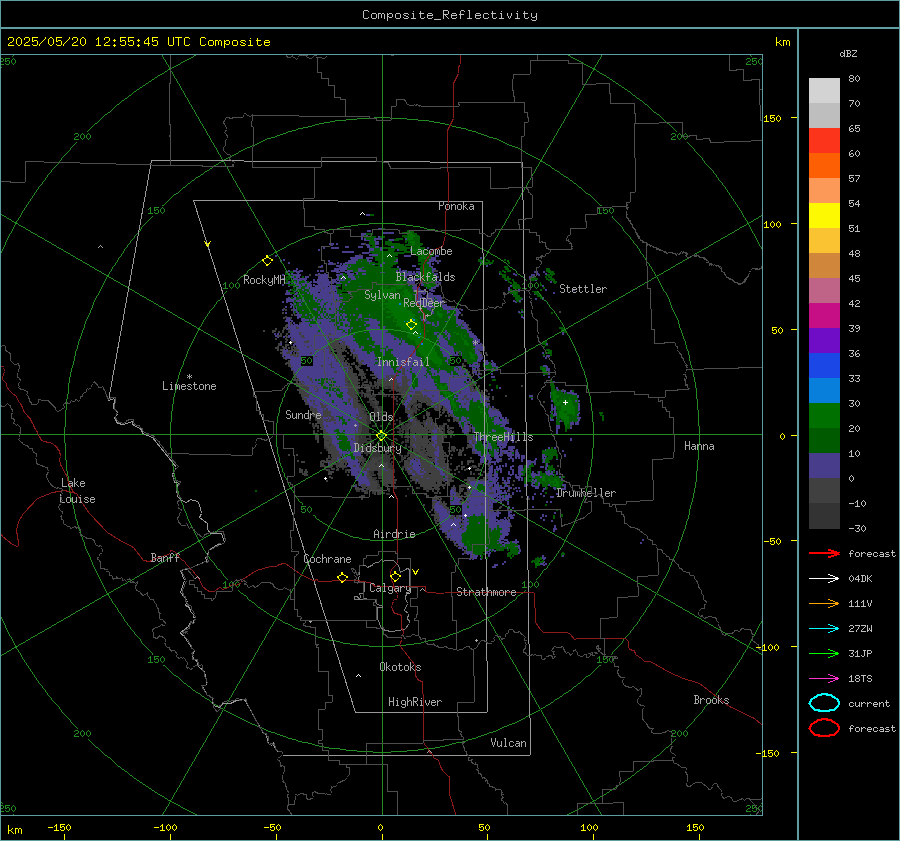Click the Banff town label
Viewport: 900px width, 841px height.
pyautogui.click(x=165, y=557)
